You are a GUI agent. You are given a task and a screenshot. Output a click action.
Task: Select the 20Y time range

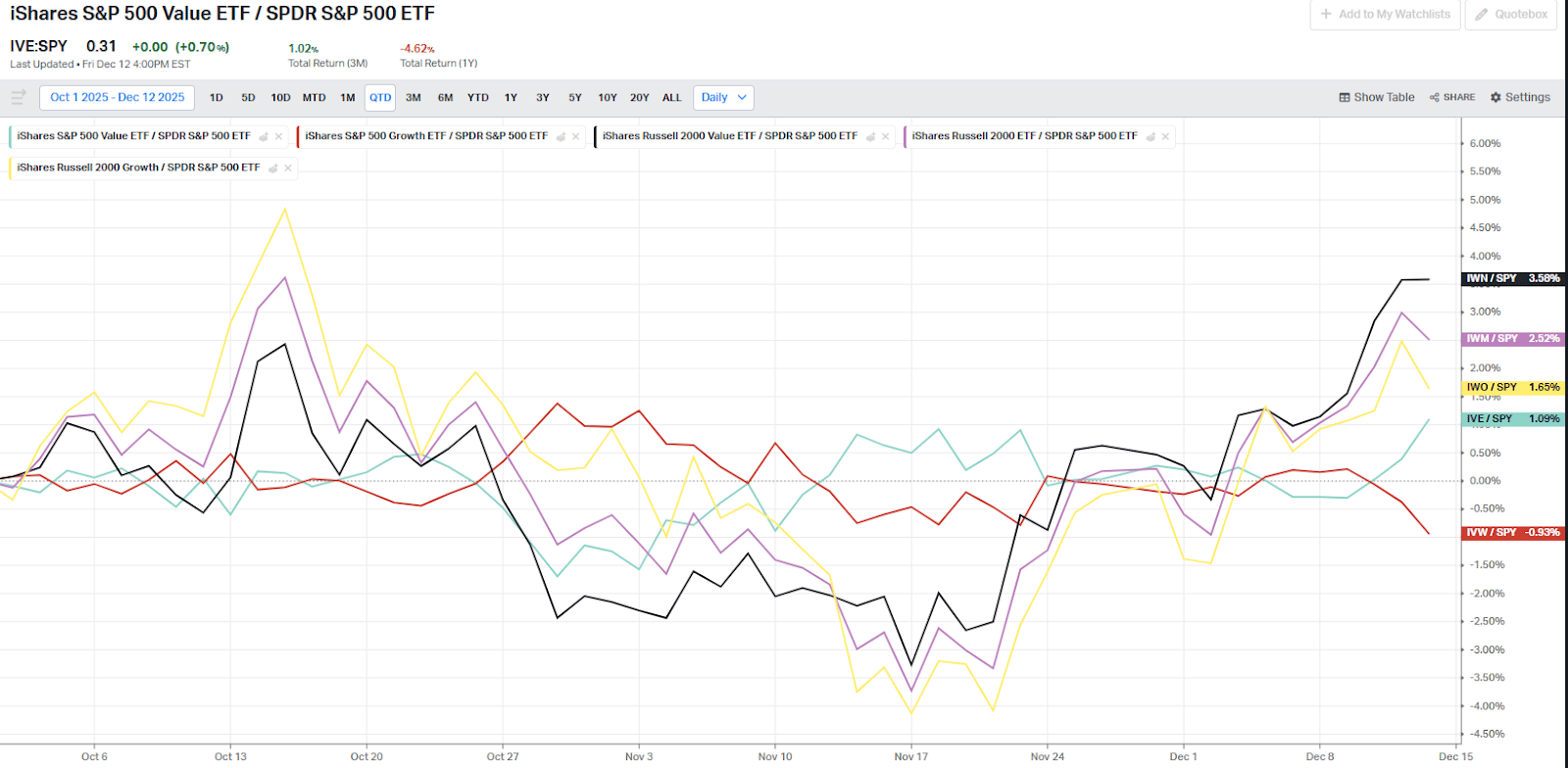tap(640, 98)
